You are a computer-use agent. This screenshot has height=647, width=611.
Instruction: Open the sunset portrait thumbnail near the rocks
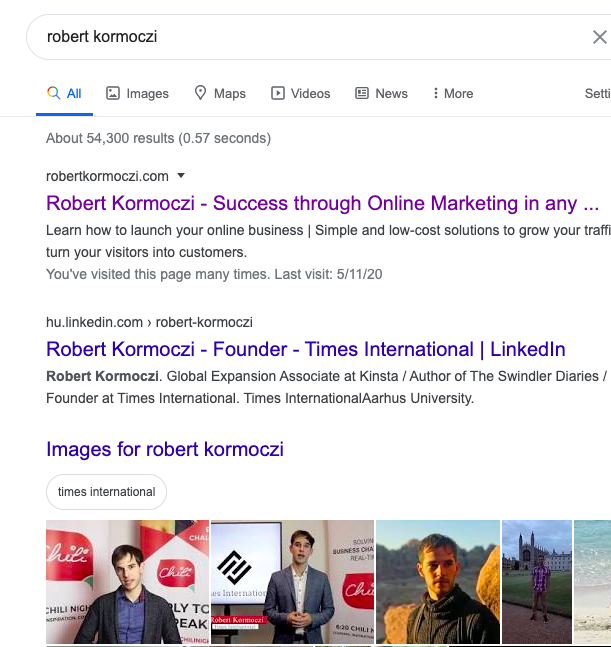[438, 582]
